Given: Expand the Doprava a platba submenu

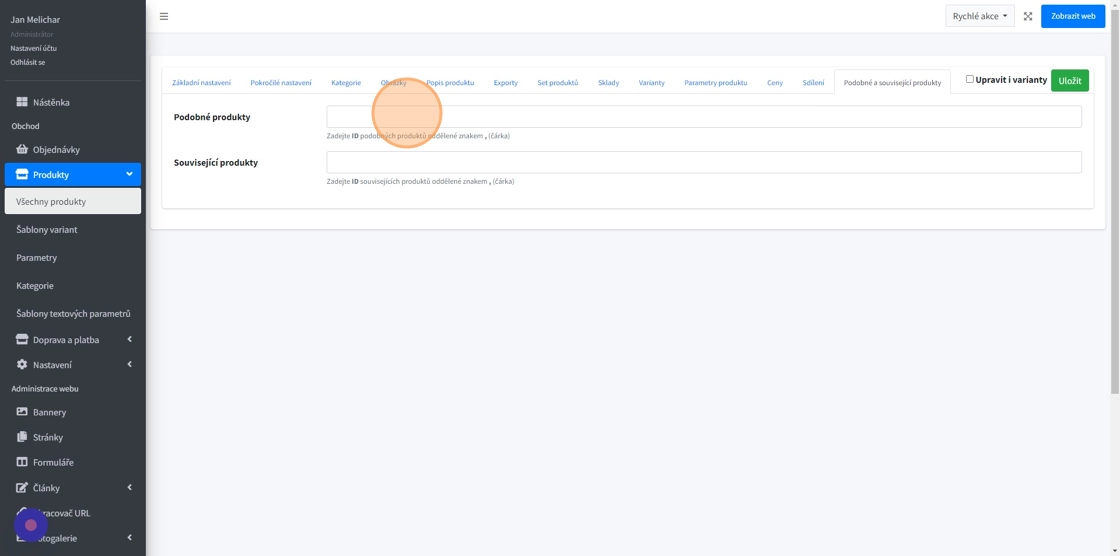Looking at the screenshot, I should click(x=129, y=340).
